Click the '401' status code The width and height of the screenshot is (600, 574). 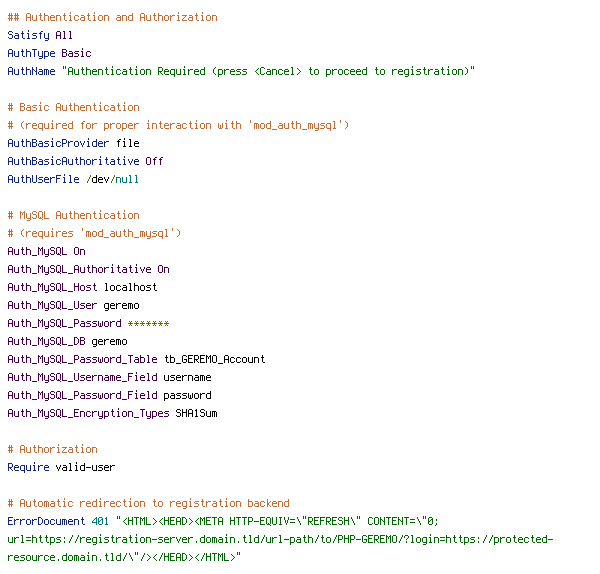[100, 521]
